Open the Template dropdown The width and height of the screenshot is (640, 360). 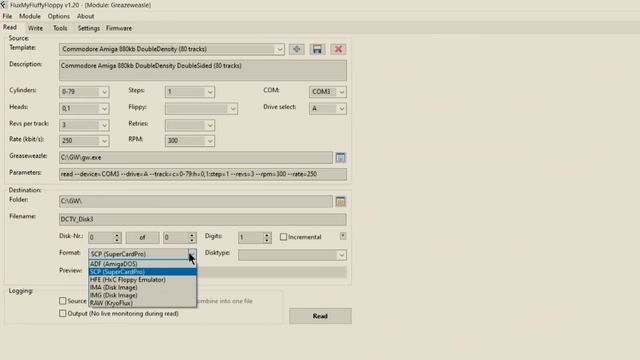(279, 49)
